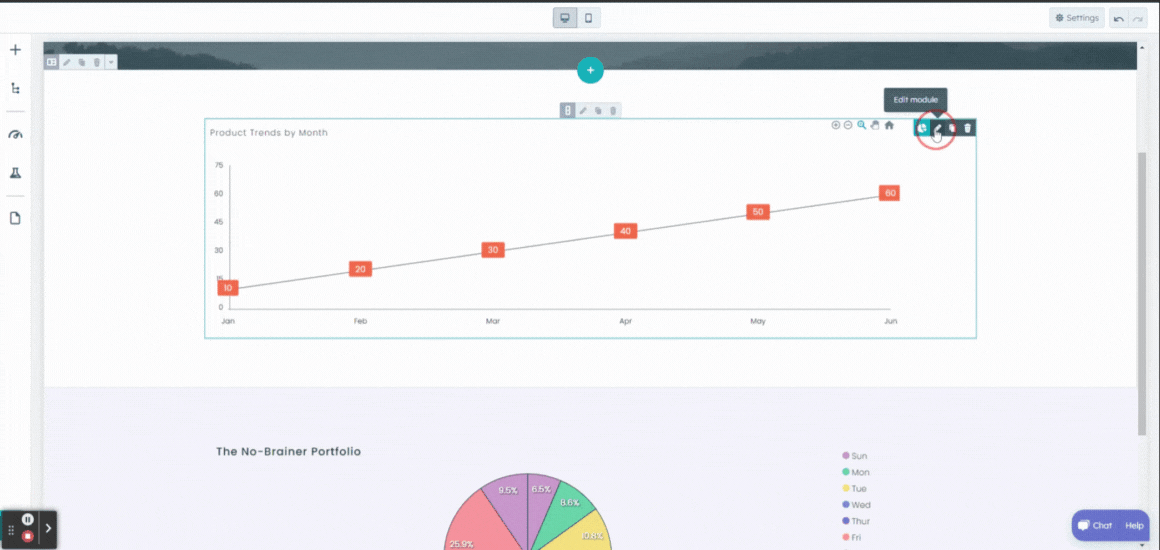Open the Help button
1160x550 pixels.
tap(1134, 526)
